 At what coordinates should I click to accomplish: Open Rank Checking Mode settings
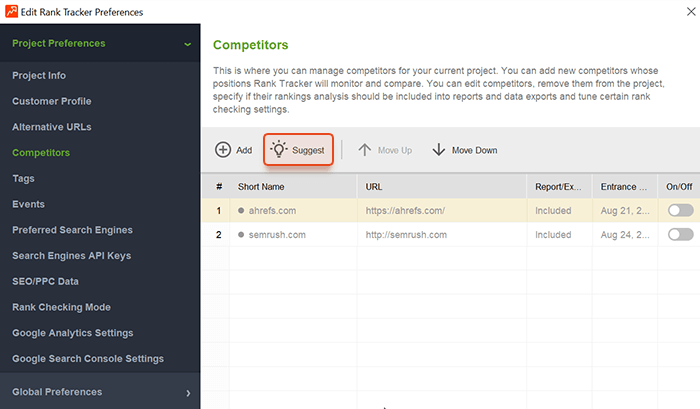61,307
